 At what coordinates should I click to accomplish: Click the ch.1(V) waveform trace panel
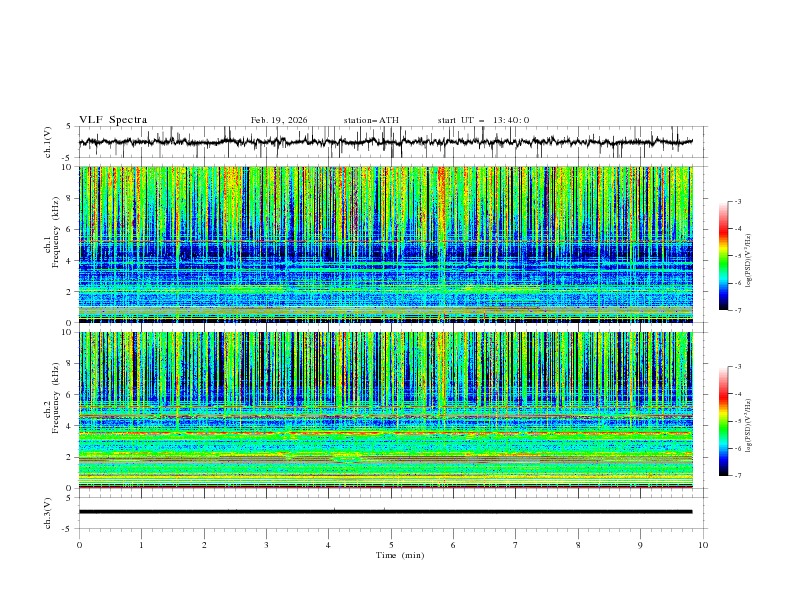pyautogui.click(x=390, y=142)
